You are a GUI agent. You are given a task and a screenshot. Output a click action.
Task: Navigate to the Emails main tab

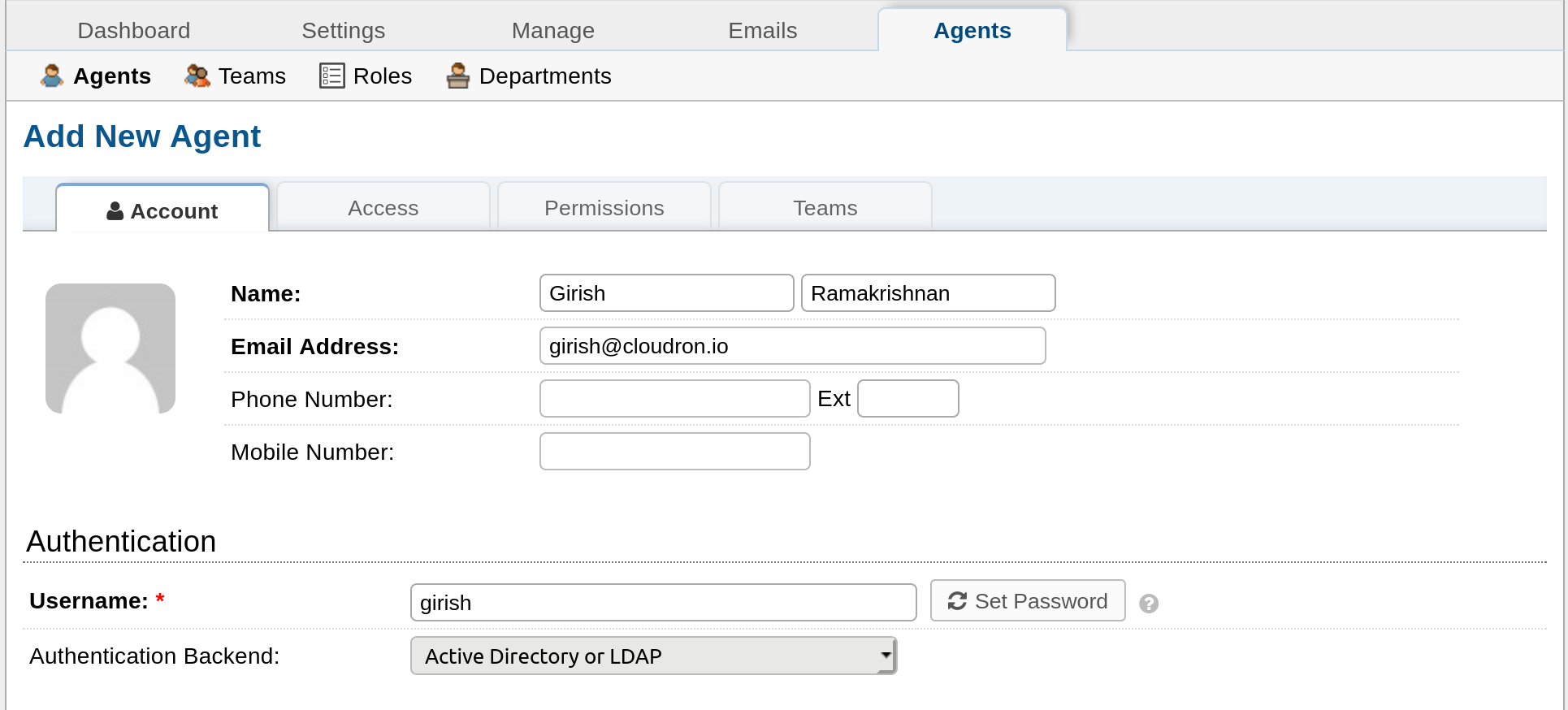762,31
